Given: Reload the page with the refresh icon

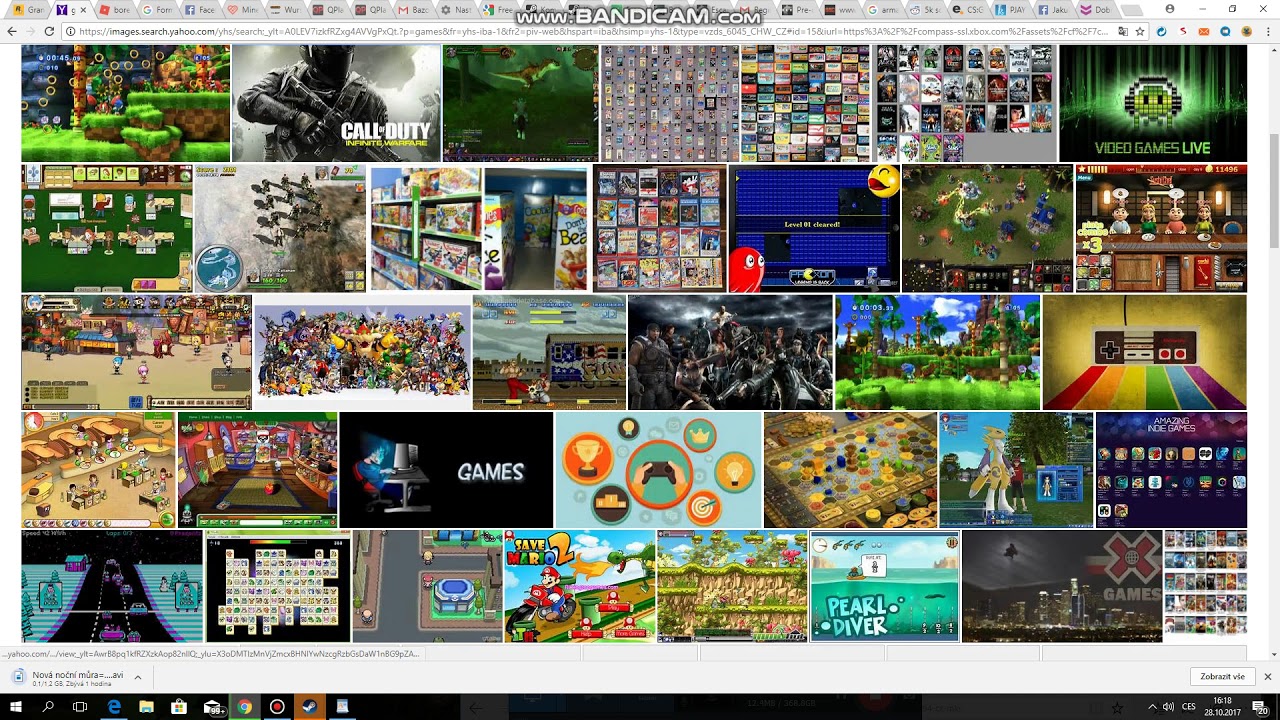Looking at the screenshot, I should 49,31.
